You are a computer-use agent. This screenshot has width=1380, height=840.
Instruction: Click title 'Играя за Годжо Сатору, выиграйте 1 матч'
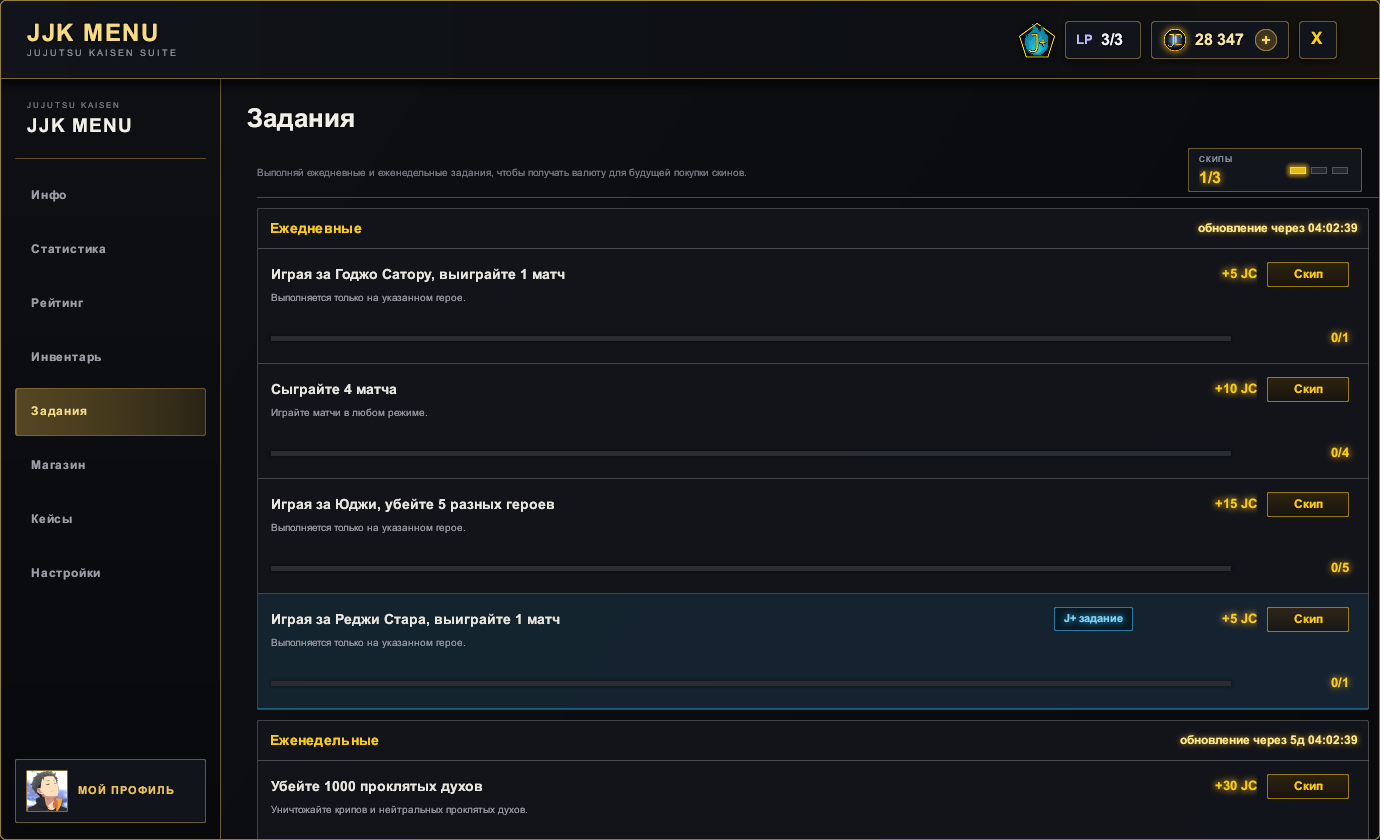click(x=418, y=274)
